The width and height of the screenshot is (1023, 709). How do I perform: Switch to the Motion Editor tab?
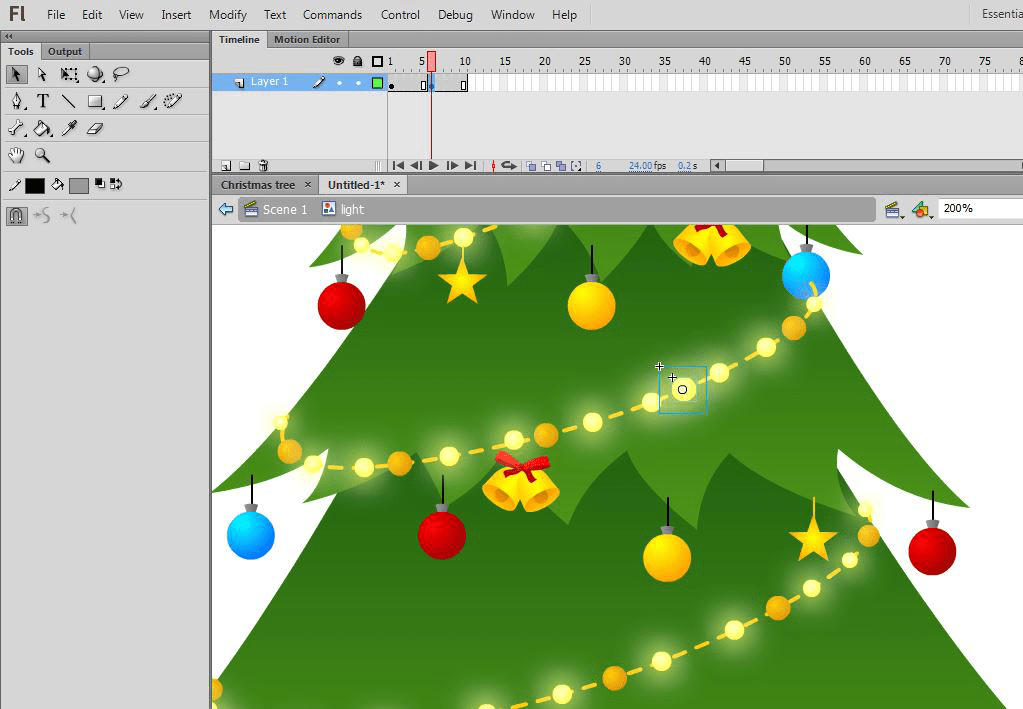click(307, 39)
